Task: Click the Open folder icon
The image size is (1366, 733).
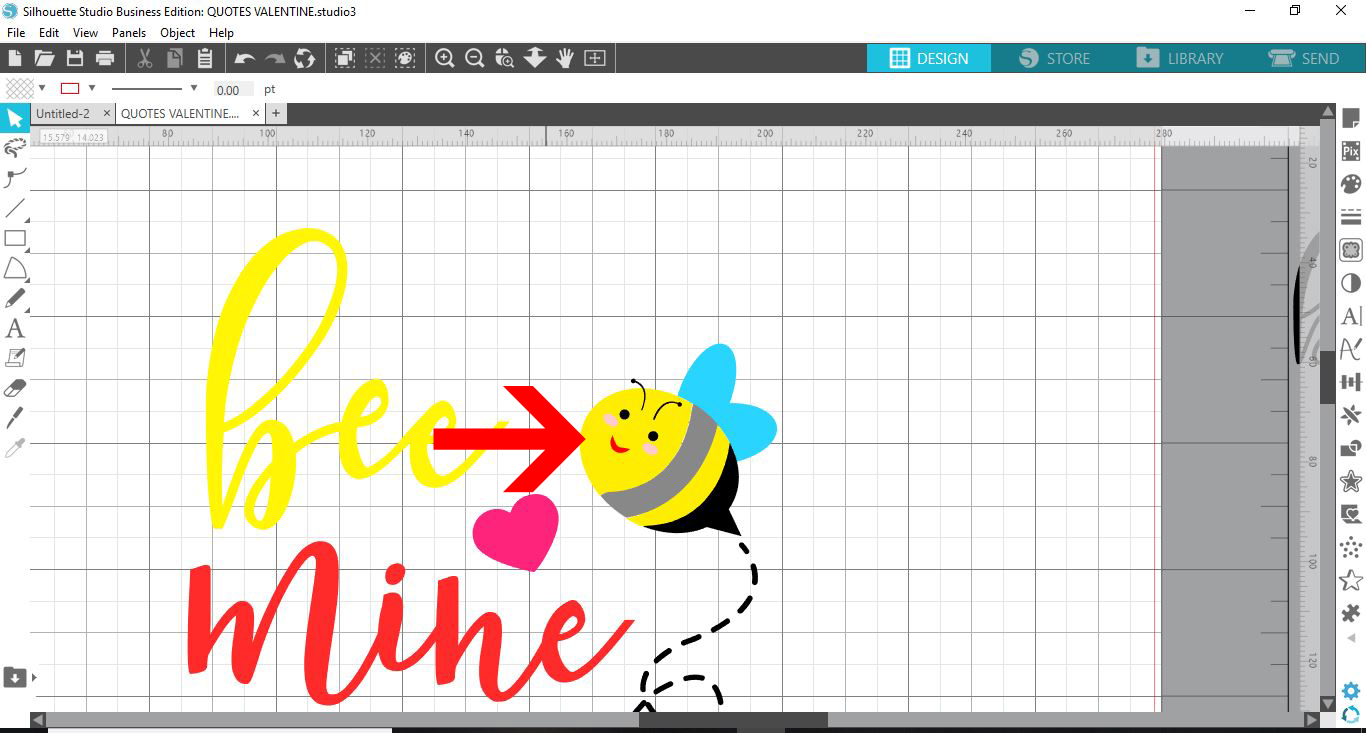Action: 44,59
